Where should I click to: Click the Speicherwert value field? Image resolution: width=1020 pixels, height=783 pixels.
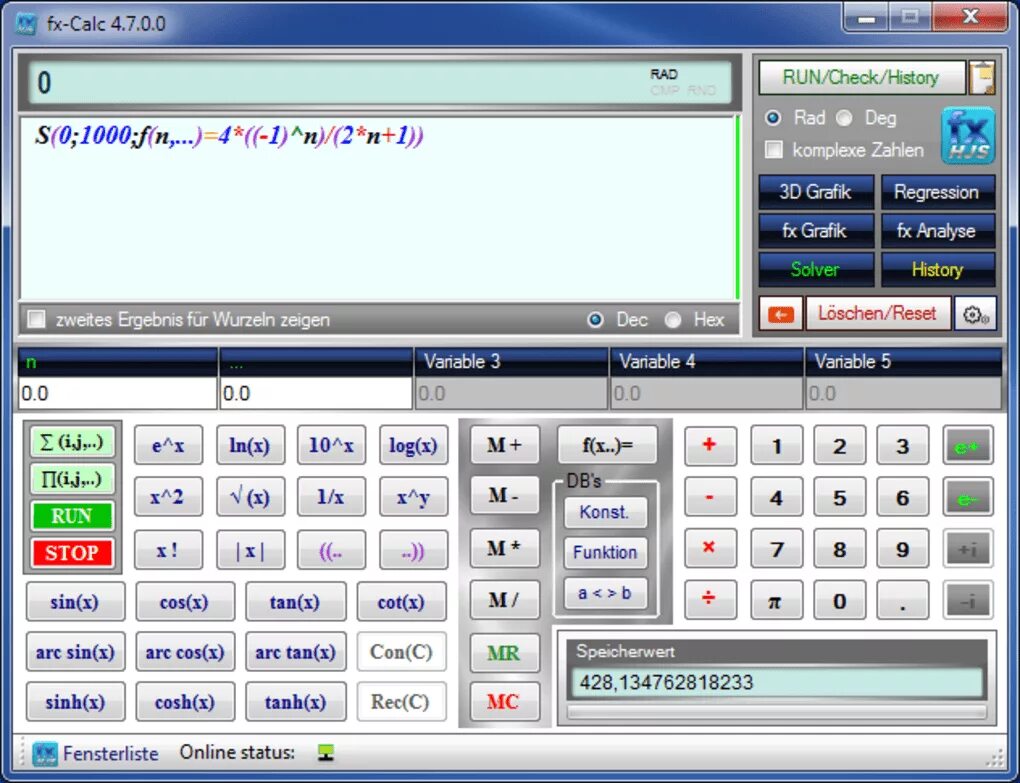coord(777,683)
